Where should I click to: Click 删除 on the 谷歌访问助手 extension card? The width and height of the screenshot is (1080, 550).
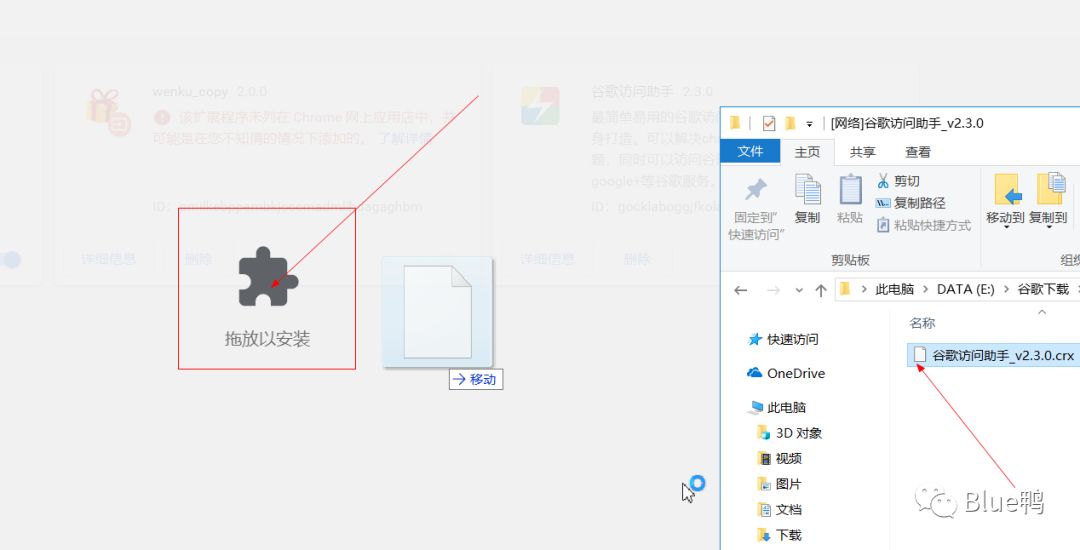pyautogui.click(x=636, y=259)
